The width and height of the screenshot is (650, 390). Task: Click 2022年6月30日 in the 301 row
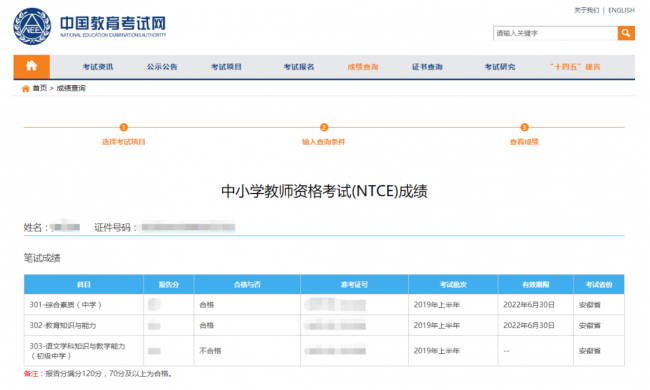pyautogui.click(x=529, y=305)
